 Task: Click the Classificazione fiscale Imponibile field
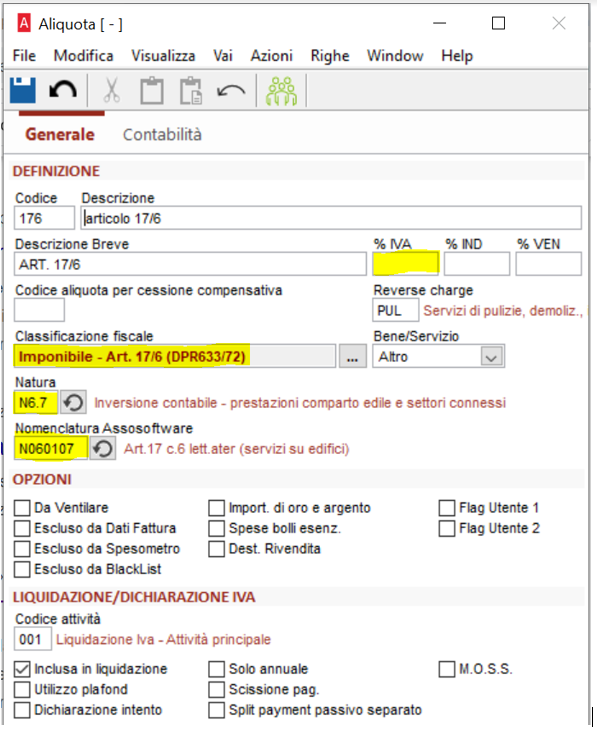tap(175, 357)
